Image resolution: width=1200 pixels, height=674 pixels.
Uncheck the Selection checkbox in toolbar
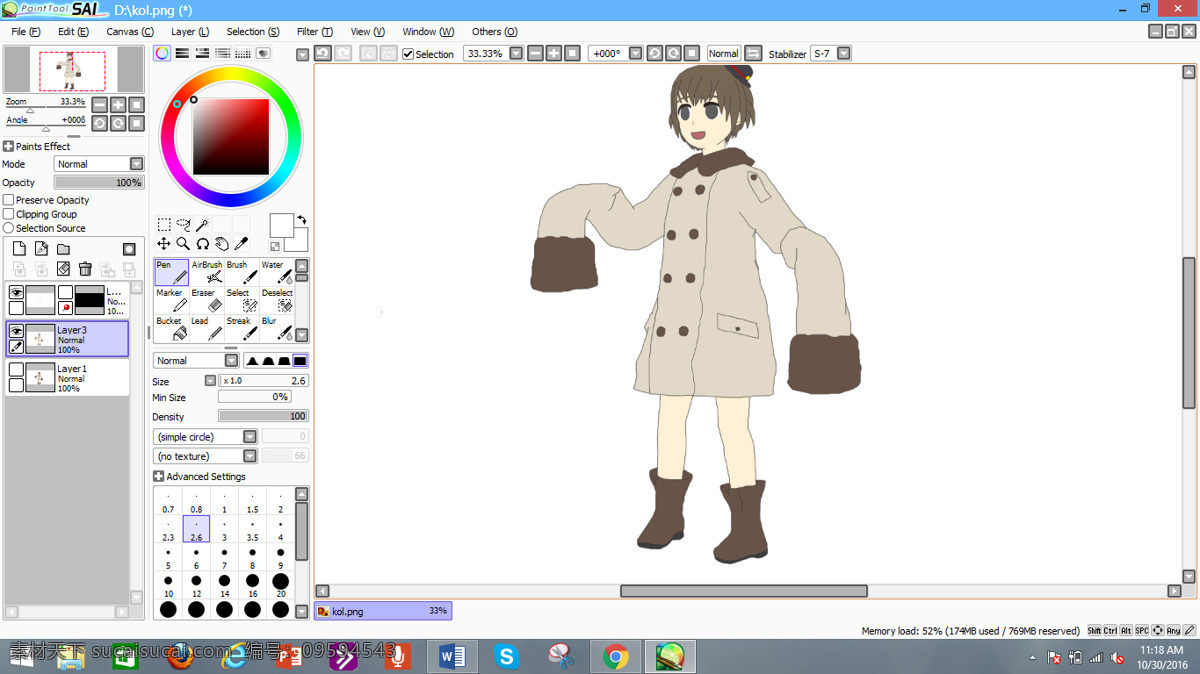tap(408, 54)
